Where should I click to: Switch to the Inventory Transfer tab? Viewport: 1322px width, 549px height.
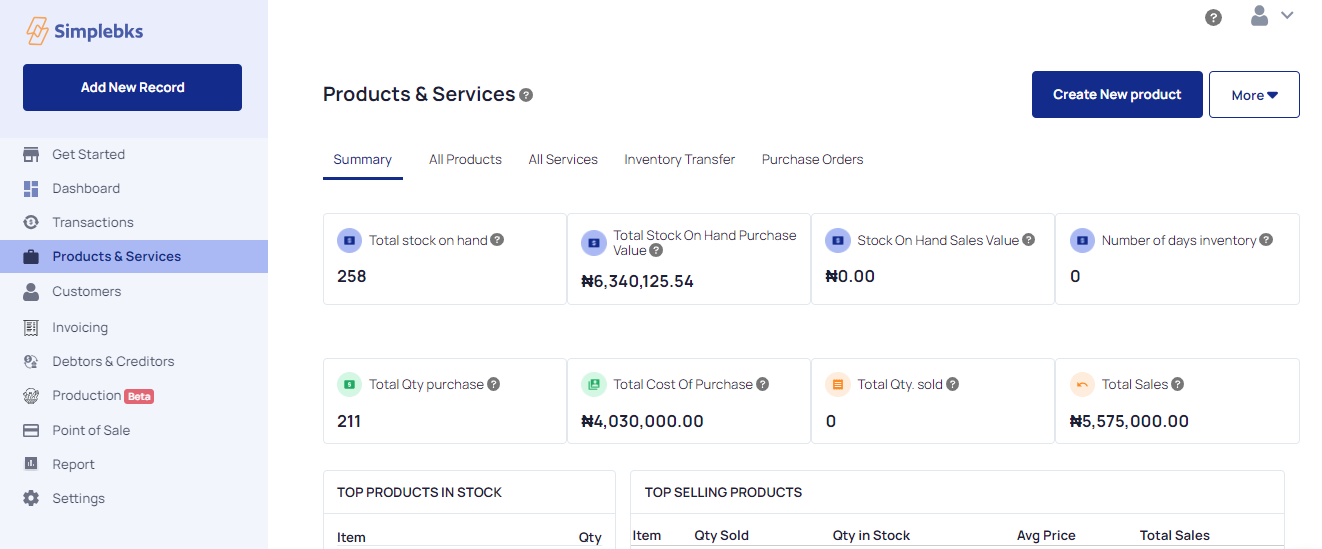(x=679, y=159)
